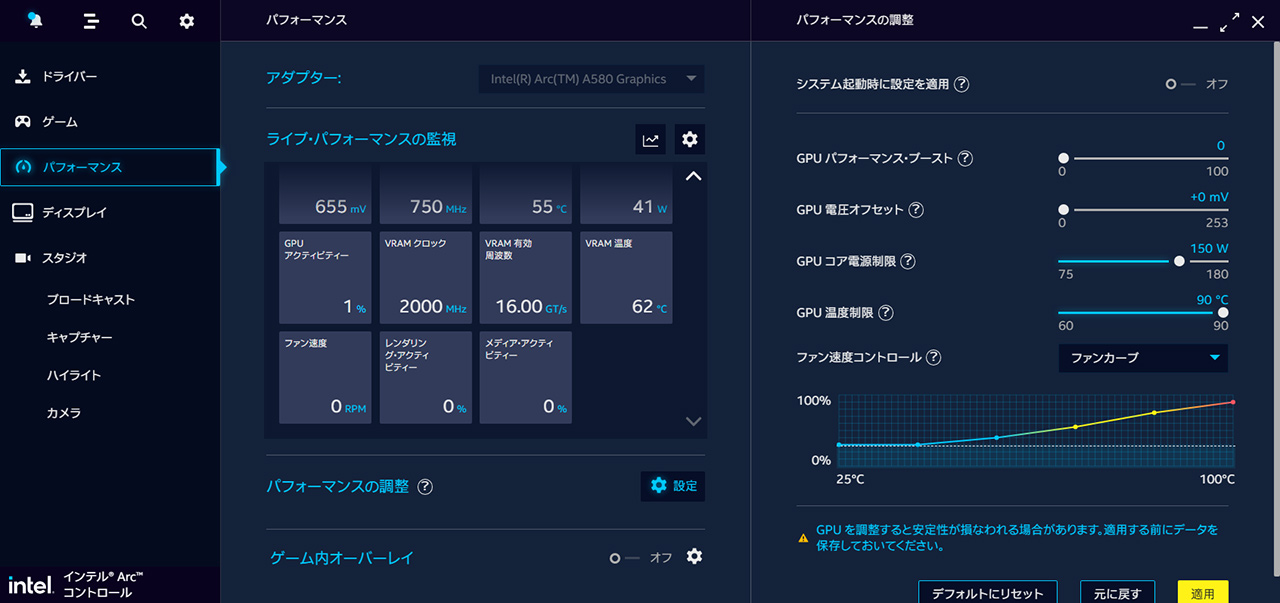The height and width of the screenshot is (603, 1280).
Task: Select the ファン速度 tile
Action: click(325, 378)
